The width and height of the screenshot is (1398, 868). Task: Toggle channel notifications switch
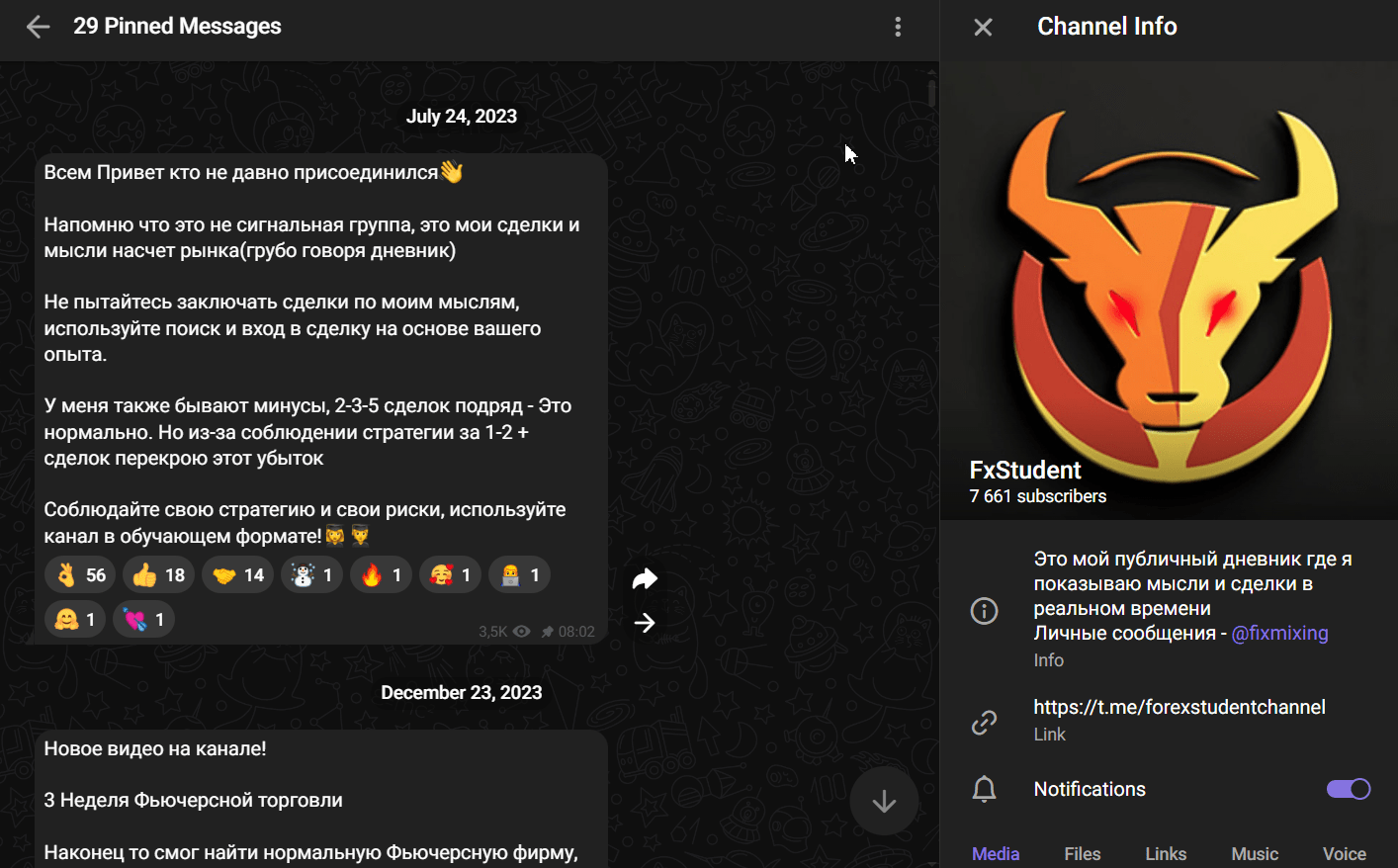point(1349,789)
